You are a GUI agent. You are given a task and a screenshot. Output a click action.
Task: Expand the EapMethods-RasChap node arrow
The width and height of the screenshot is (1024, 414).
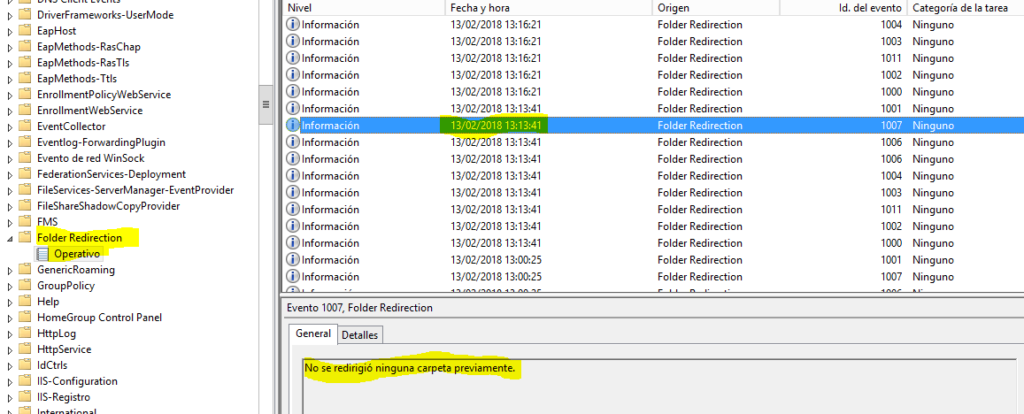point(10,47)
